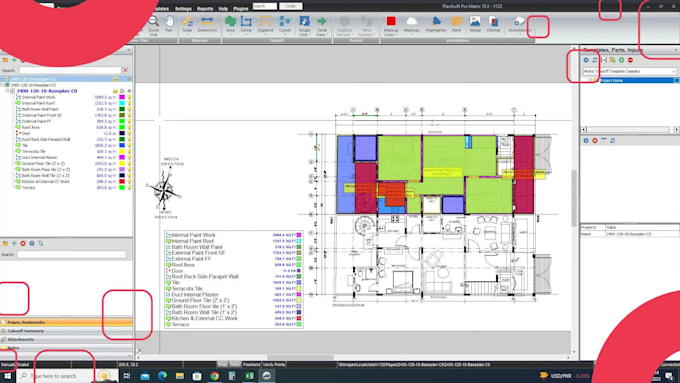This screenshot has width=680, height=383.
Task: Toggle light bulb for Terracota Tile
Action: tap(129, 152)
